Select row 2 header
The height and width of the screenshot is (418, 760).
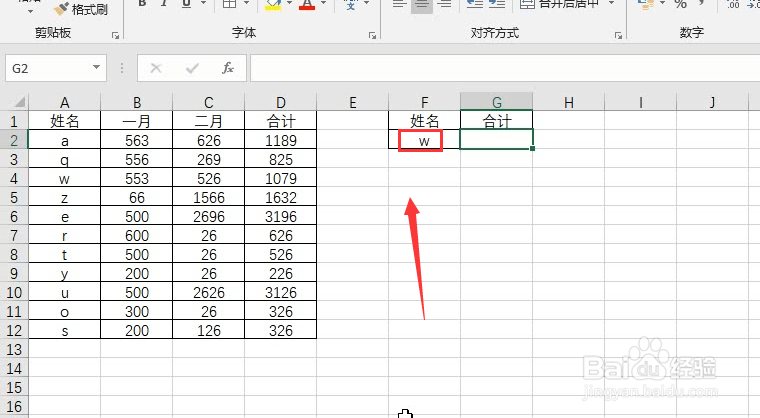point(14,141)
